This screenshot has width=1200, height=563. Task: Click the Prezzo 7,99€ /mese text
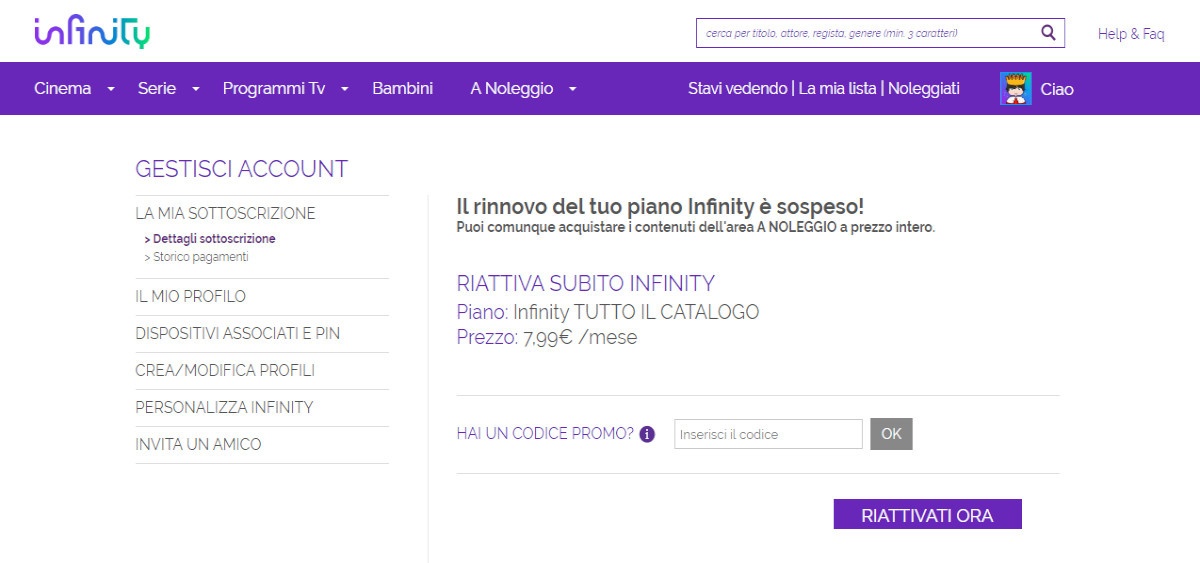547,337
